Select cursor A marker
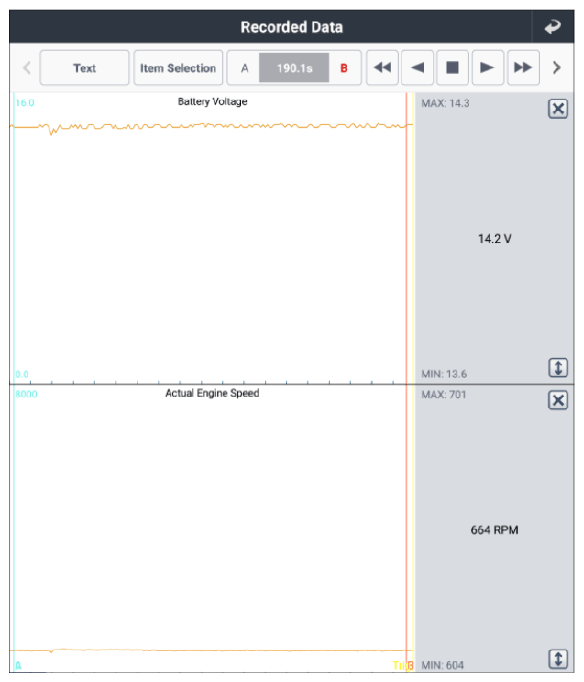The width and height of the screenshot is (584, 682). coord(244,68)
